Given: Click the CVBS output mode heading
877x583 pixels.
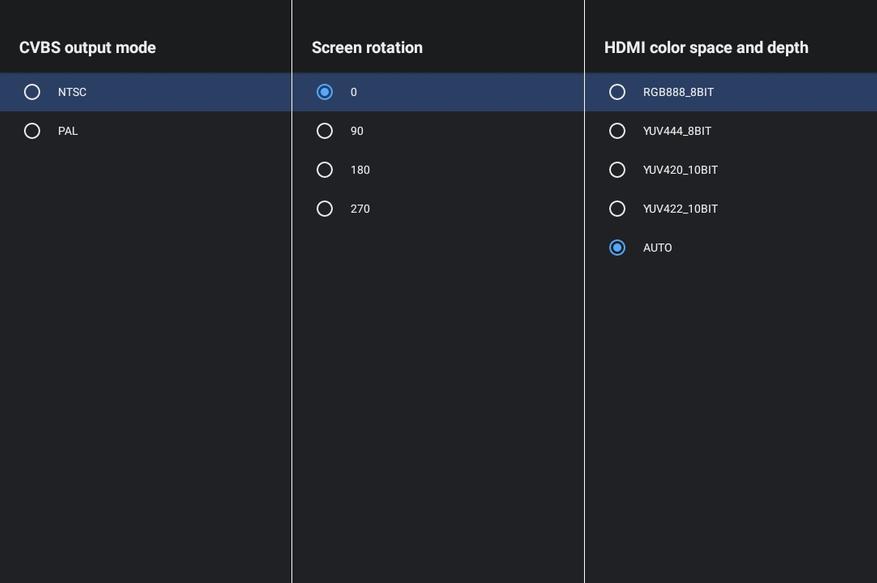Looking at the screenshot, I should point(87,48).
